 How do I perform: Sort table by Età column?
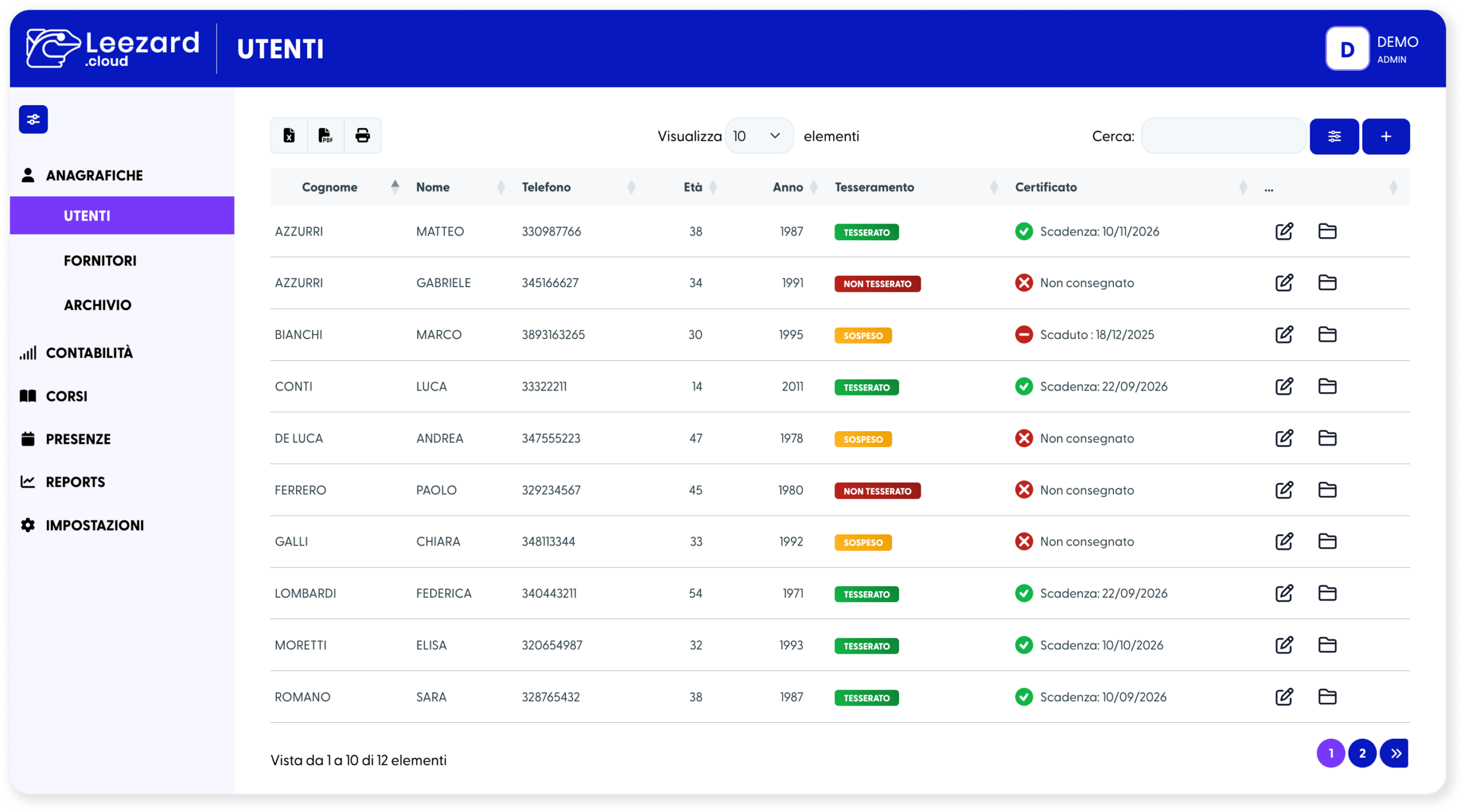tap(693, 187)
